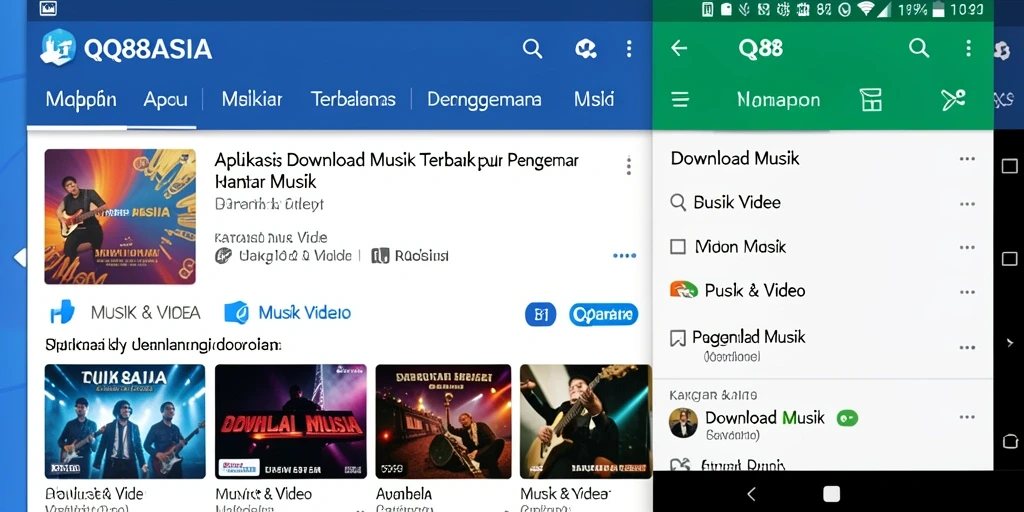Click the Q88 title in green header
The height and width of the screenshot is (512, 1024).
(760, 48)
